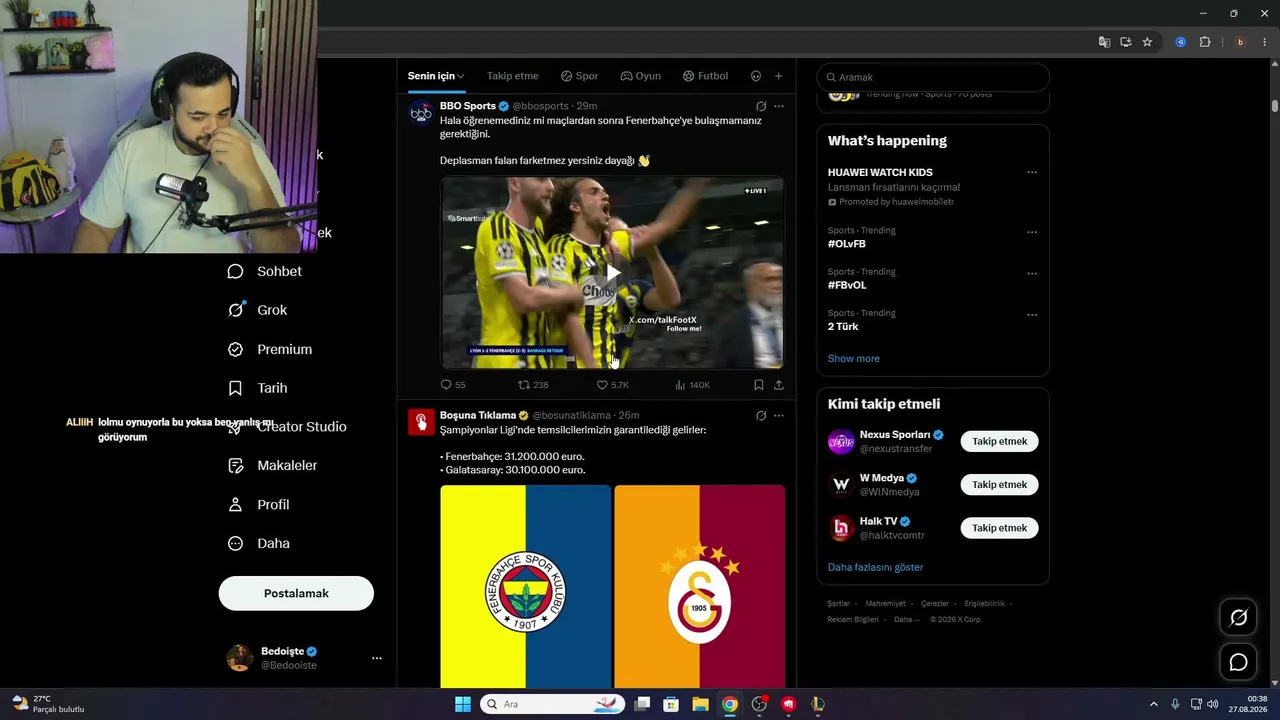This screenshot has width=1280, height=720.
Task: Open more options for HUAWEI WATCH KIDS
Action: click(x=1032, y=172)
